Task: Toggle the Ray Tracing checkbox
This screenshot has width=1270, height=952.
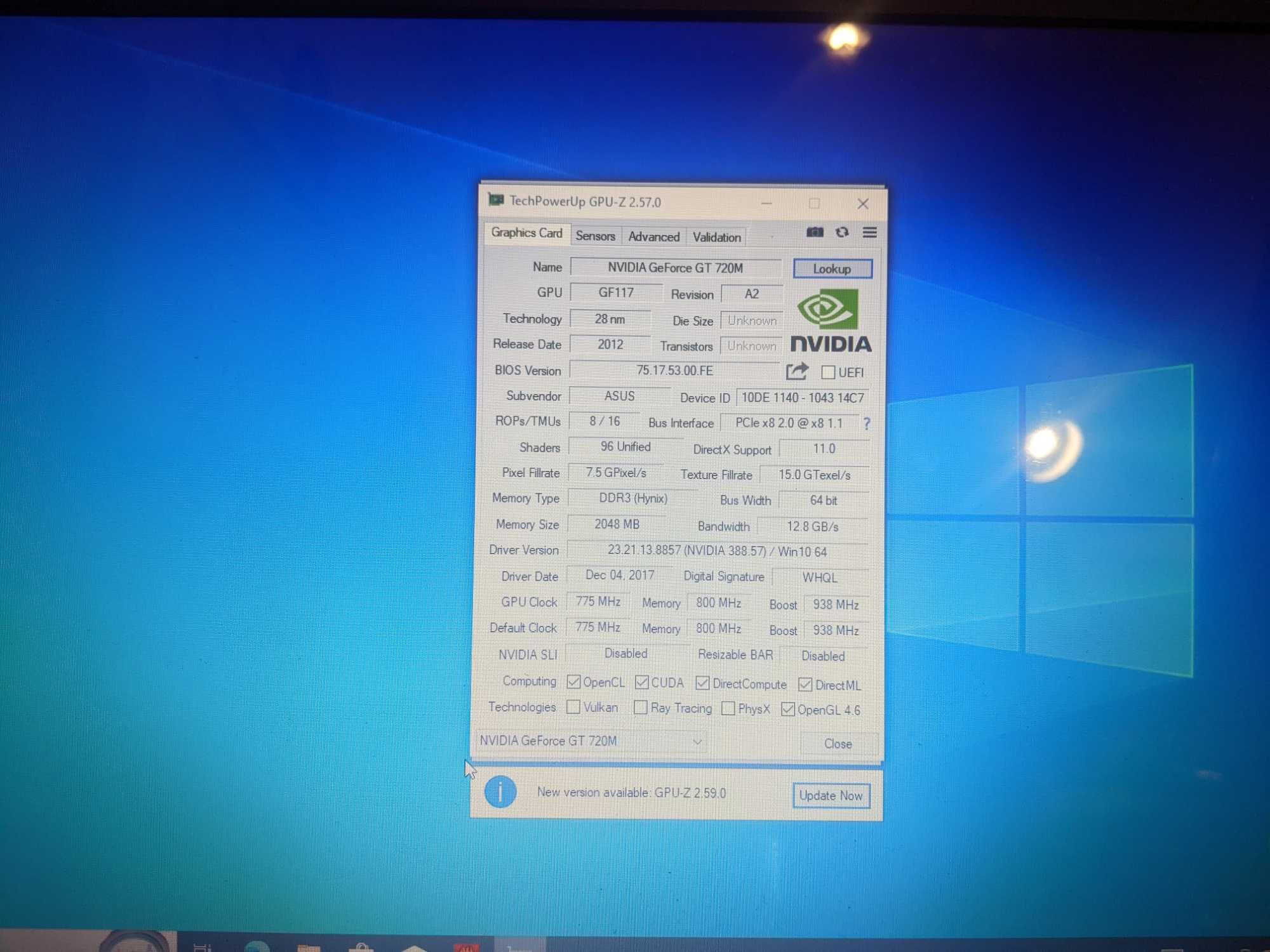Action: 641,707
